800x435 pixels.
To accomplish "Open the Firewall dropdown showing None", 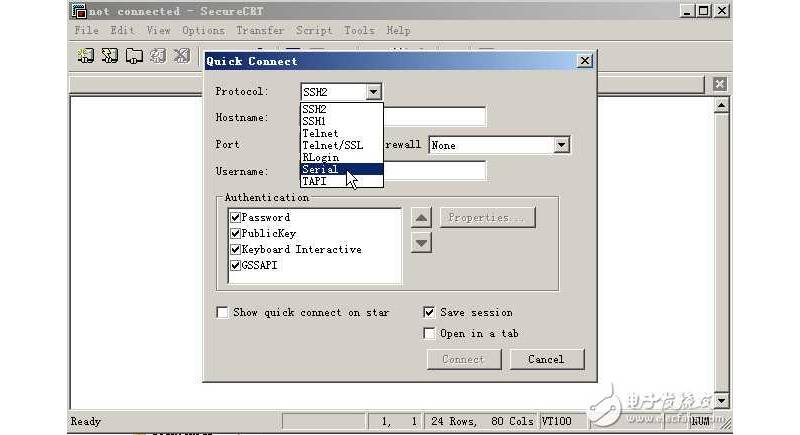I will point(561,145).
